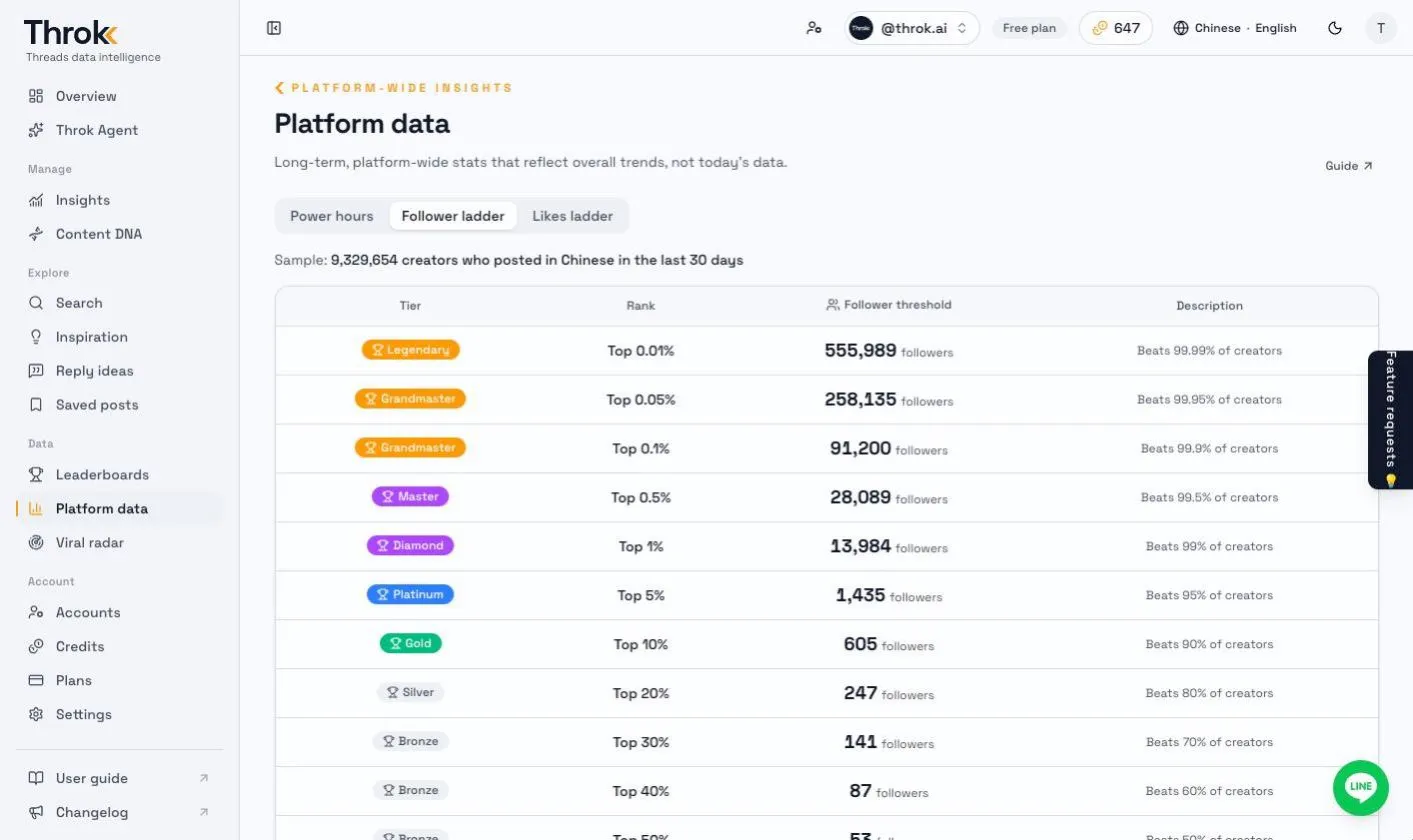Click the Credits coins icon in sidebar
This screenshot has width=1413, height=840.
36,646
